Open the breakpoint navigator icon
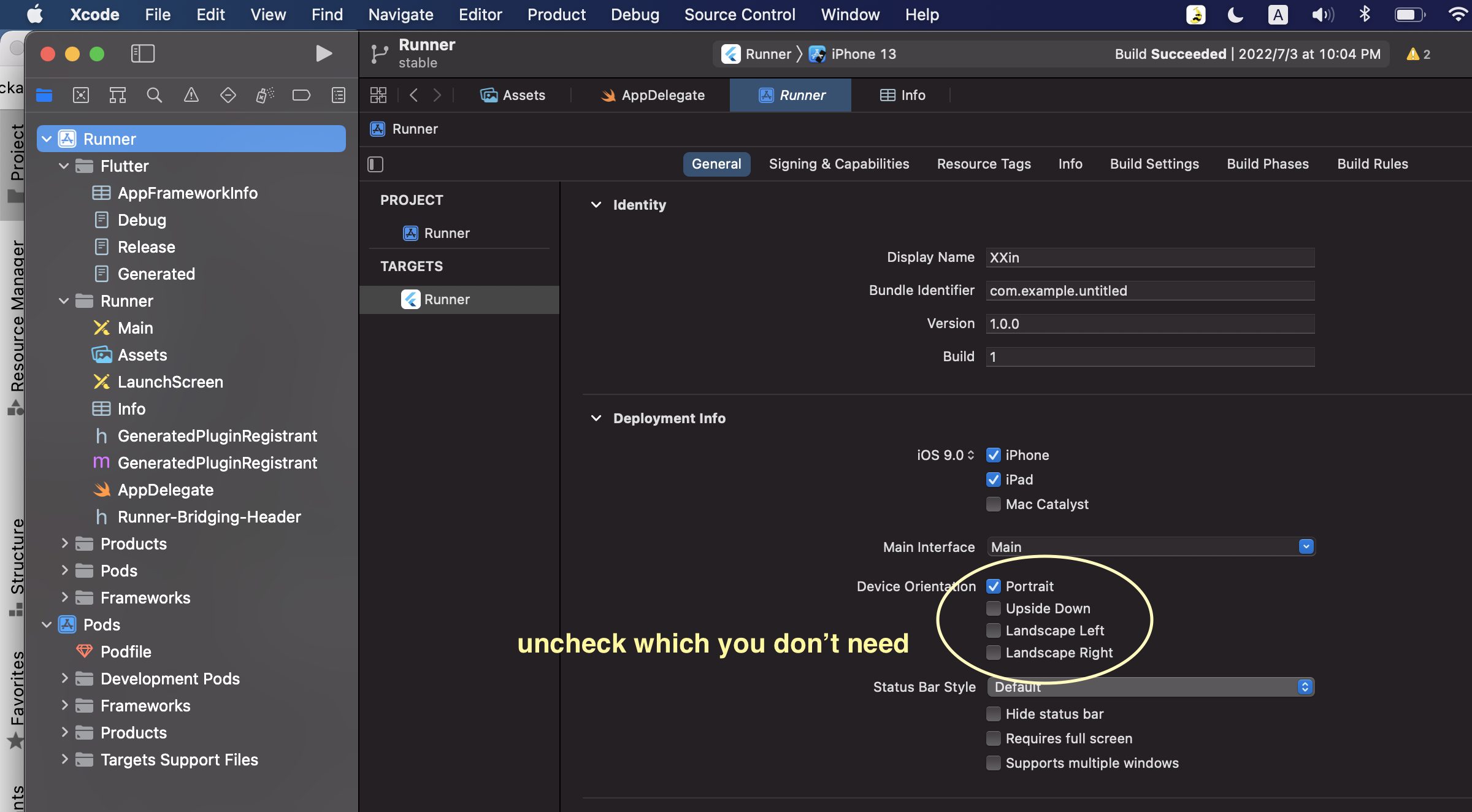The width and height of the screenshot is (1472, 812). [301, 95]
